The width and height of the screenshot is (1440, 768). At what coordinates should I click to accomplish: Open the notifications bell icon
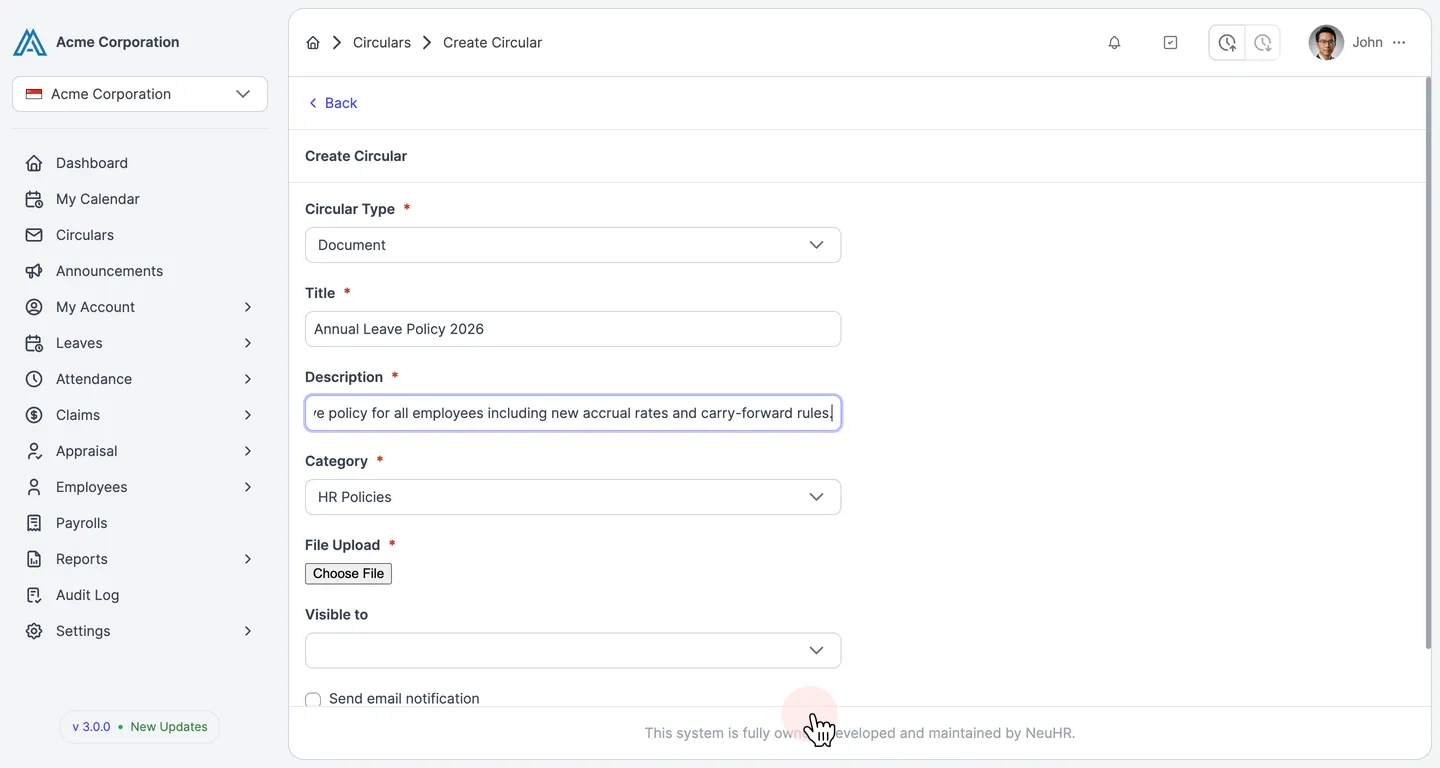[x=1114, y=42]
